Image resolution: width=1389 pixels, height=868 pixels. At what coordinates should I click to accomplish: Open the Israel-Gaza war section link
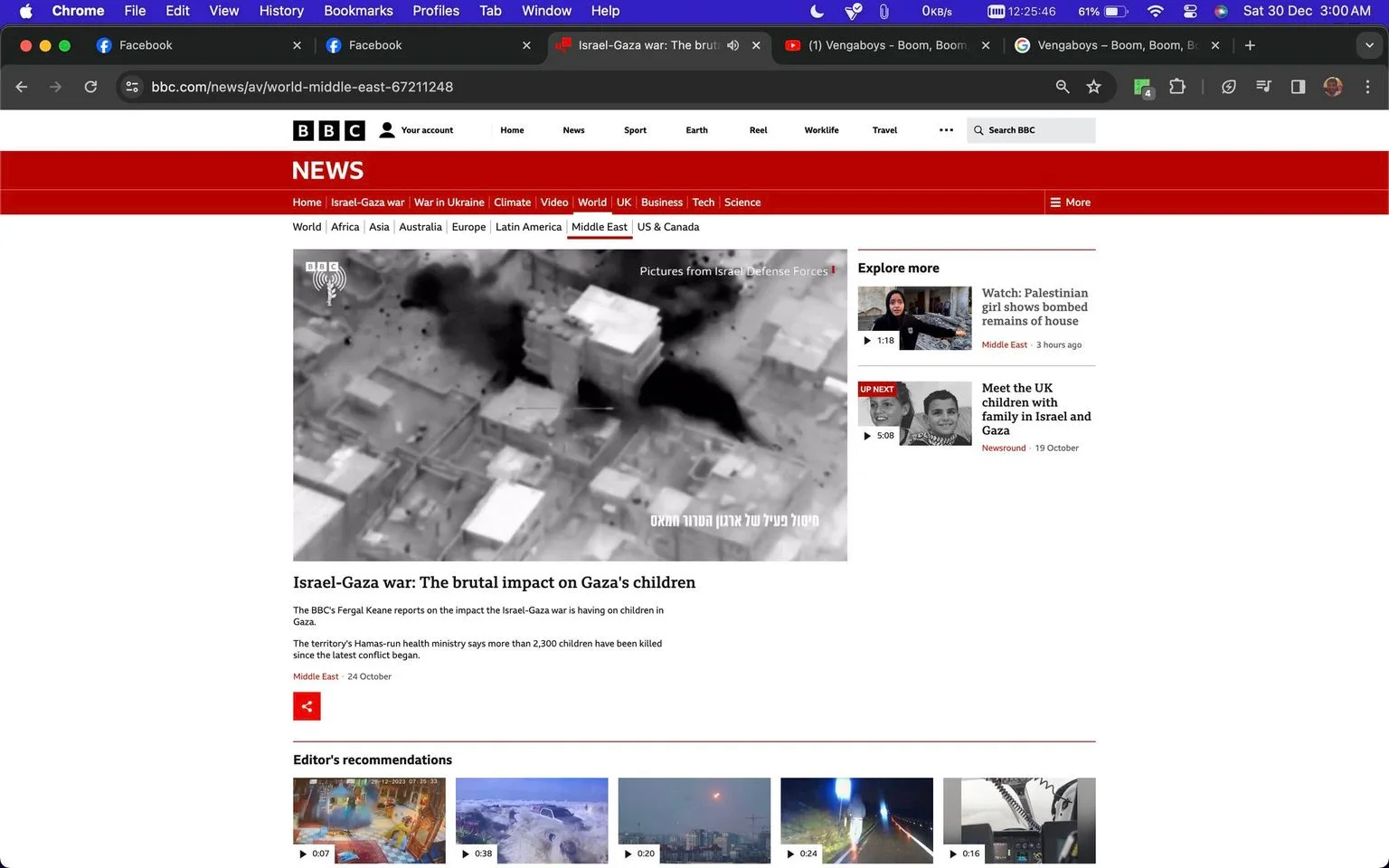click(367, 203)
